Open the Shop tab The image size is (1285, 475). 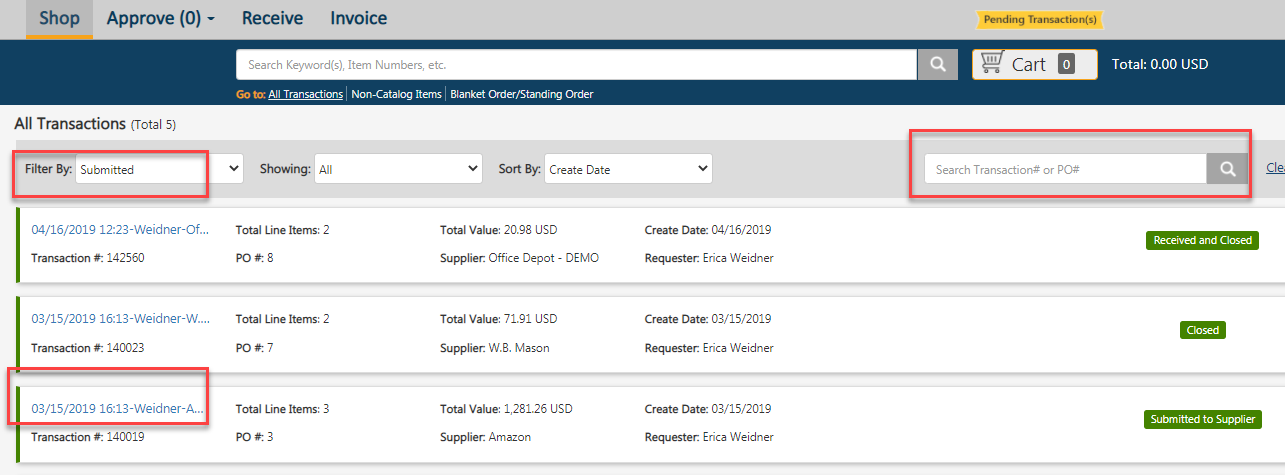(x=60, y=18)
